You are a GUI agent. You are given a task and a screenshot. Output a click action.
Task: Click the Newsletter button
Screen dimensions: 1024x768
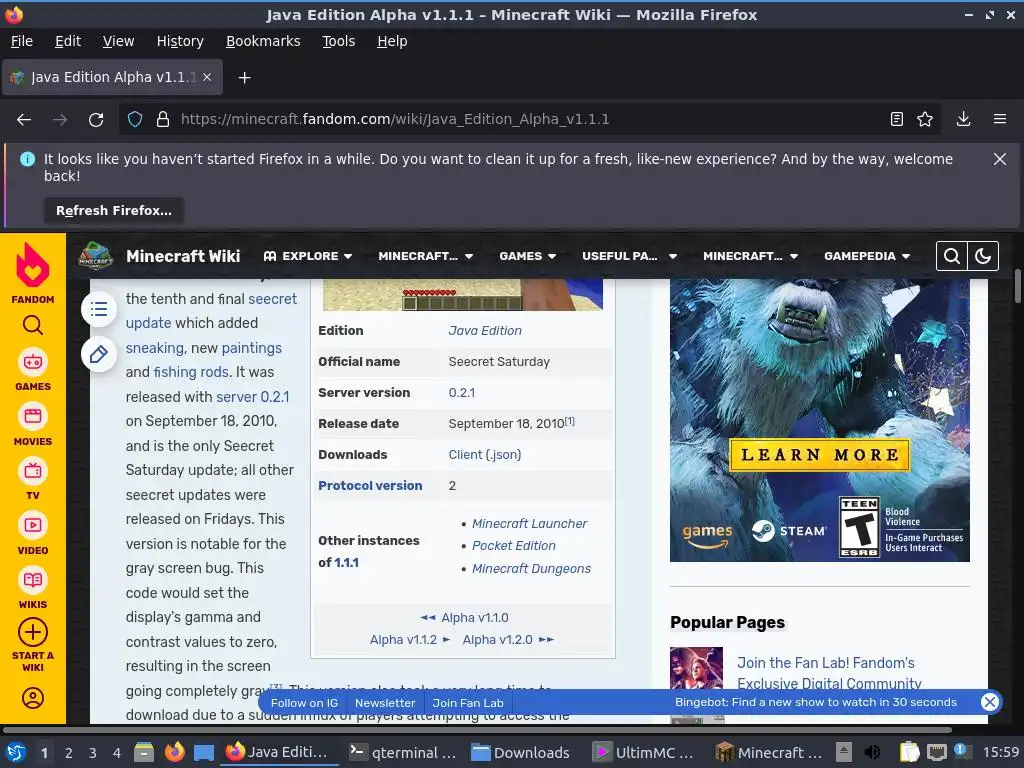click(x=385, y=703)
